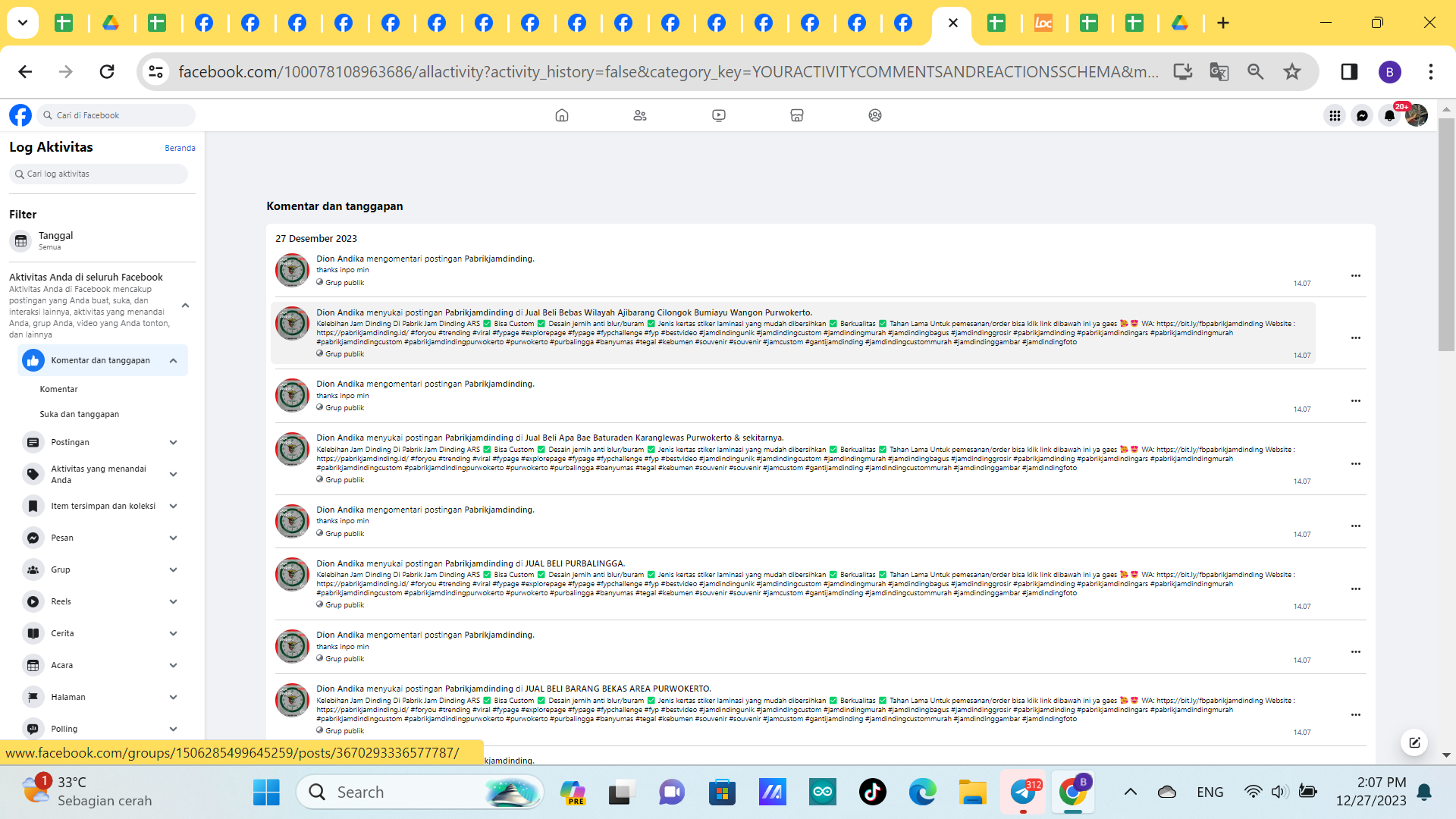This screenshot has height=819, width=1456.
Task: Open options menu for first activity entry
Action: pos(1355,275)
